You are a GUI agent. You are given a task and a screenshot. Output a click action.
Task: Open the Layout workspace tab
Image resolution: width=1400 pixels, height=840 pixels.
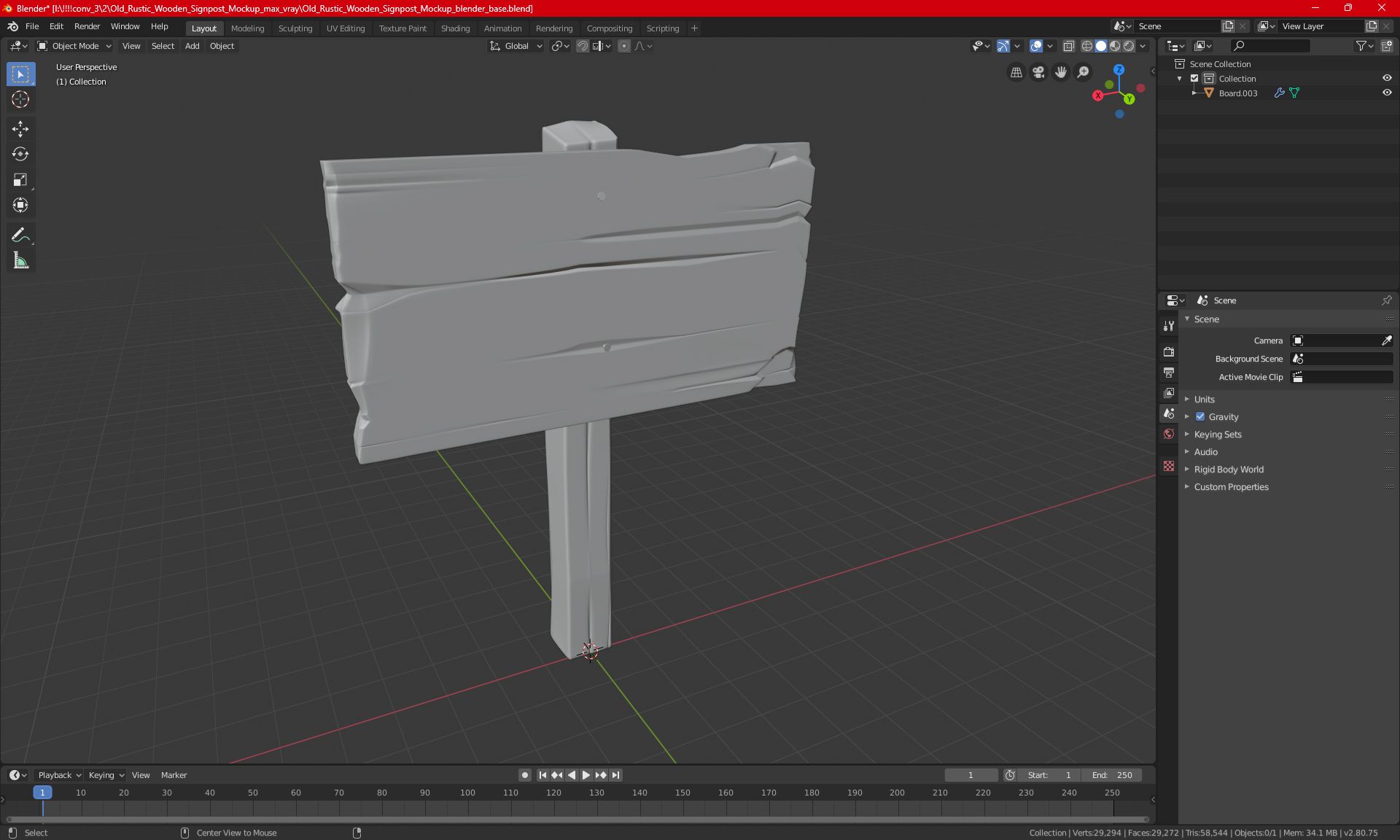(x=202, y=27)
